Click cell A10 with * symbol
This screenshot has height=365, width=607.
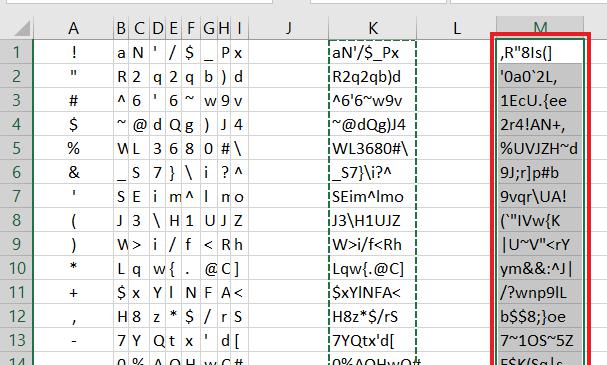point(74,268)
